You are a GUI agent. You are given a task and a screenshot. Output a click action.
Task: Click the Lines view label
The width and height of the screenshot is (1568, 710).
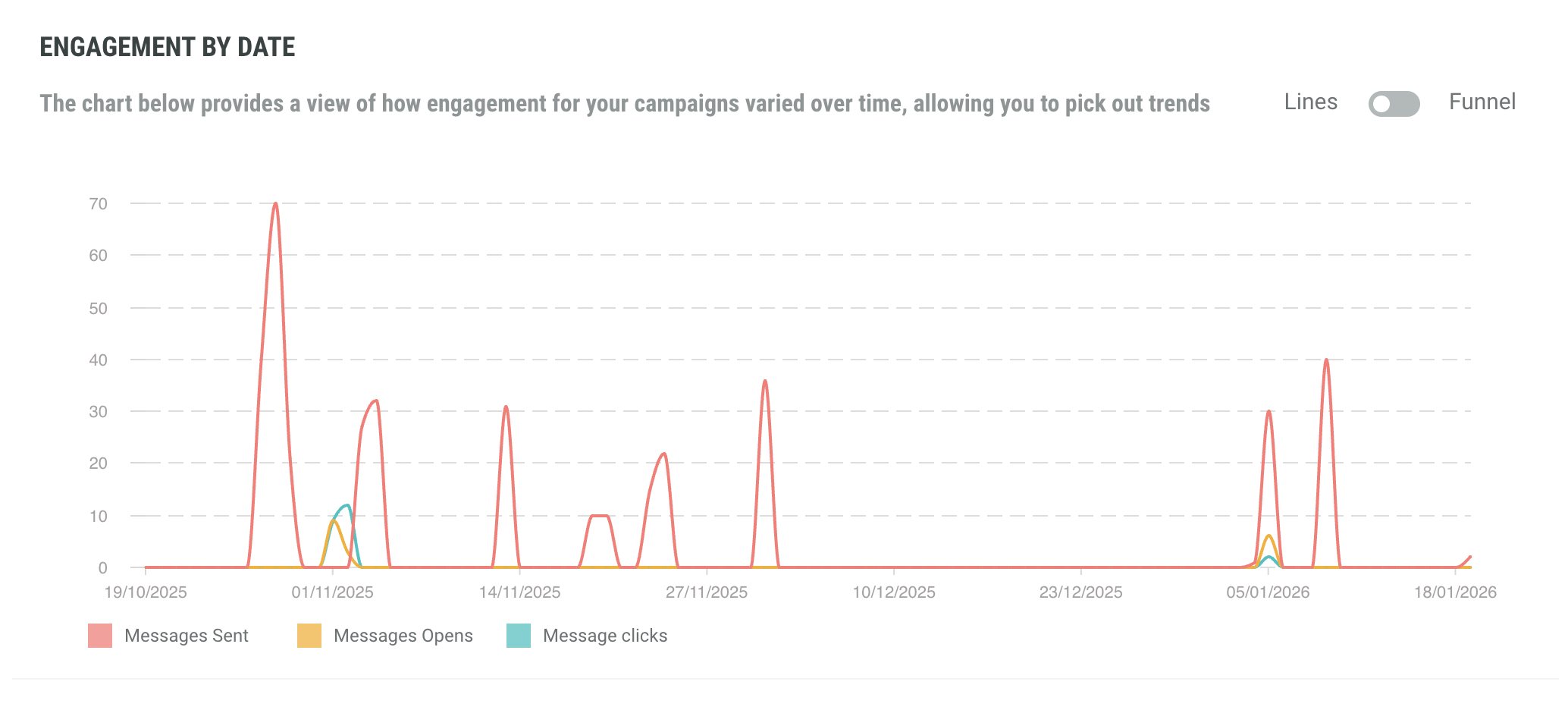1310,102
